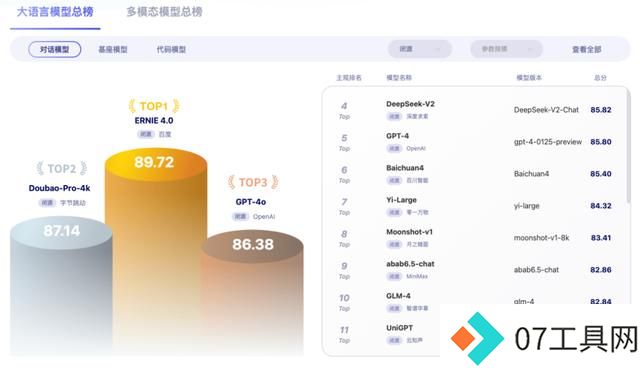Click the rank 10 Top marker

344,302
